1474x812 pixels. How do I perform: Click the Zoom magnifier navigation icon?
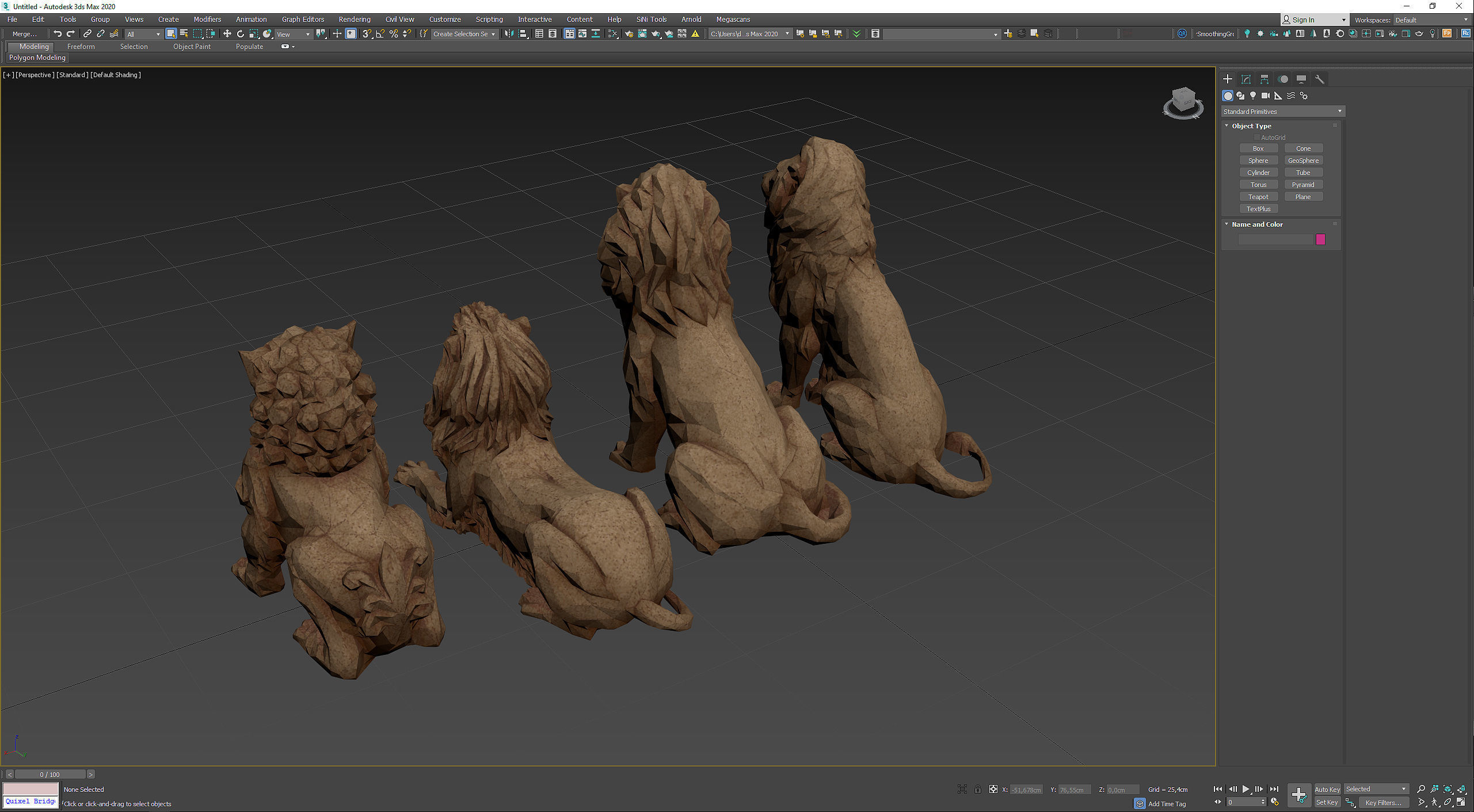coord(1421,789)
